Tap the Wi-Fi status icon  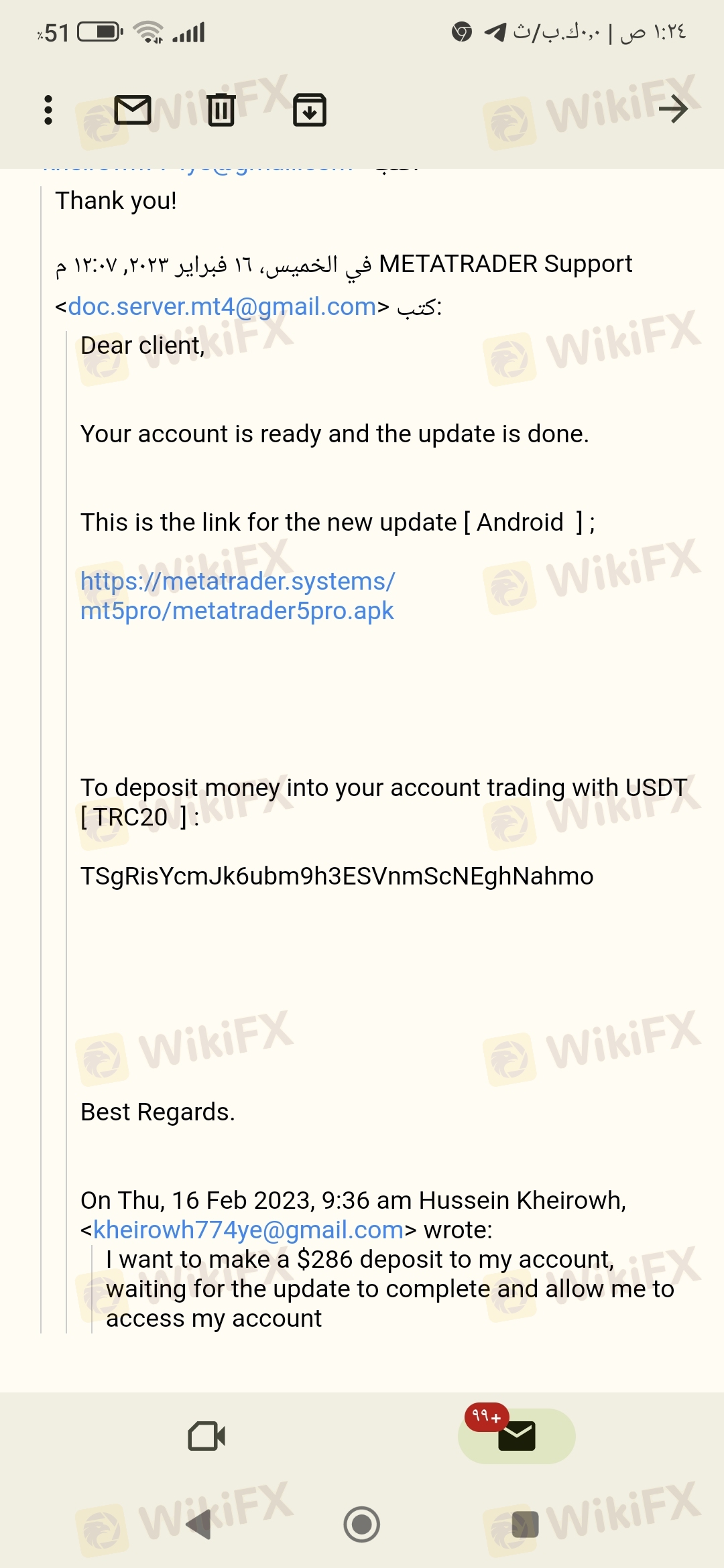coord(148,32)
